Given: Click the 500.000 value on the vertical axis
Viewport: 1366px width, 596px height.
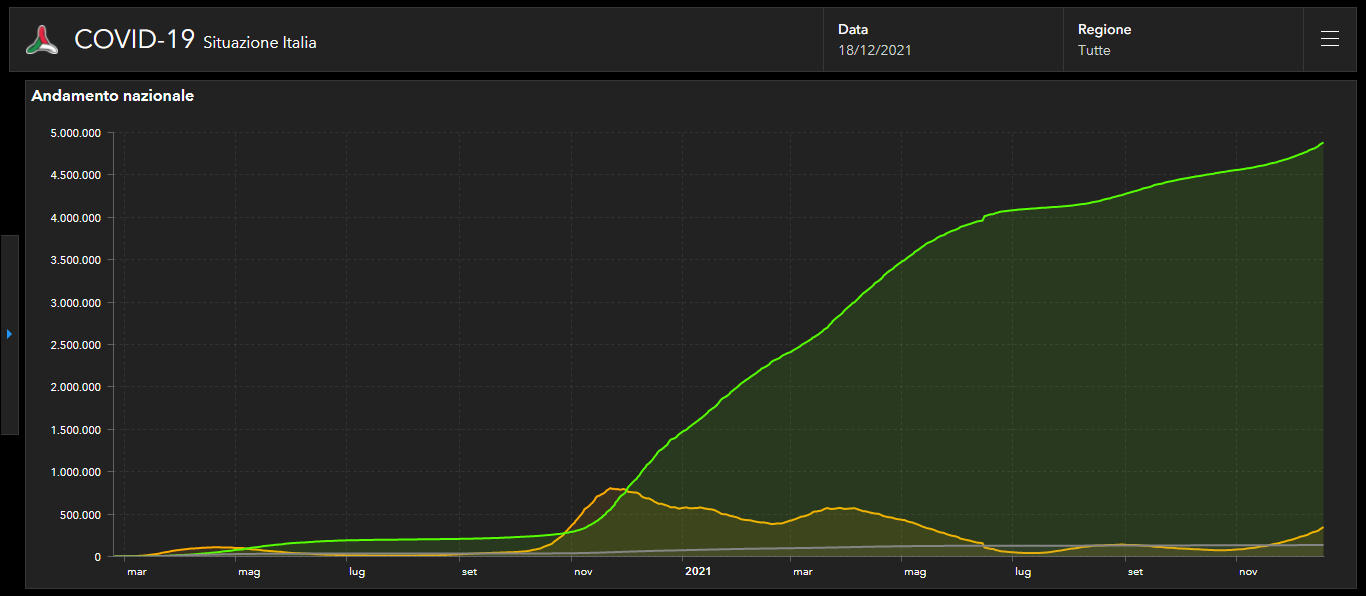Looking at the screenshot, I should pyautogui.click(x=80, y=515).
